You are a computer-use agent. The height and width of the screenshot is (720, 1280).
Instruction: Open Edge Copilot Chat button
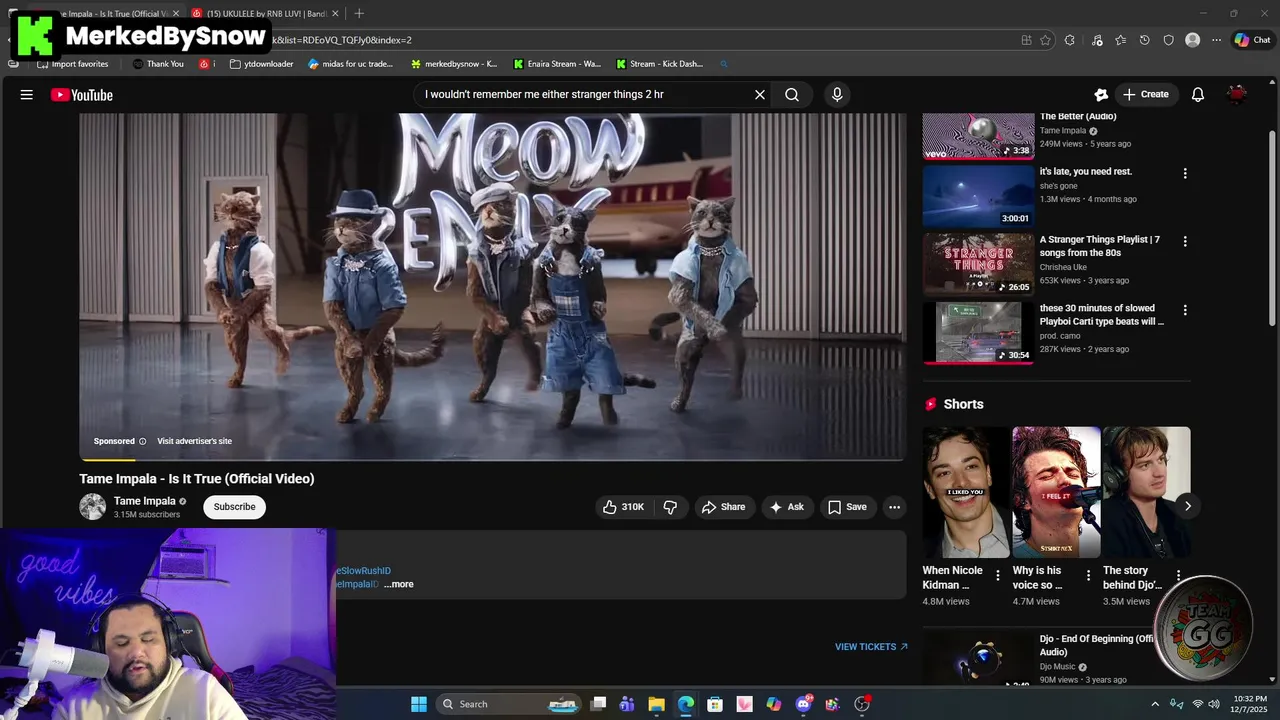1252,40
